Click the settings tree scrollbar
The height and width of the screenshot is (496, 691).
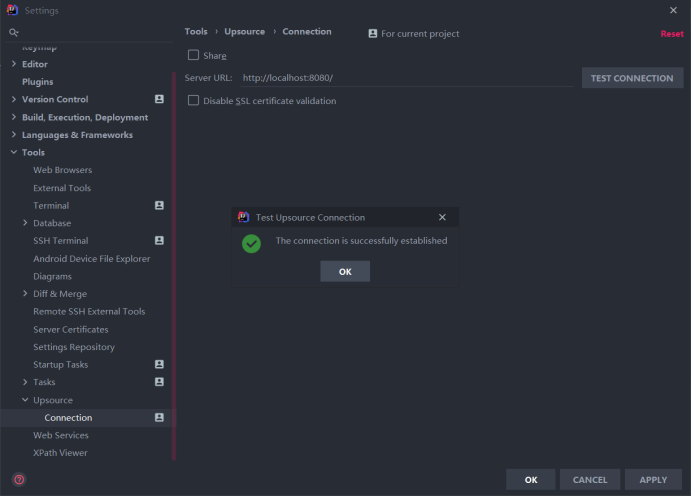point(174,267)
